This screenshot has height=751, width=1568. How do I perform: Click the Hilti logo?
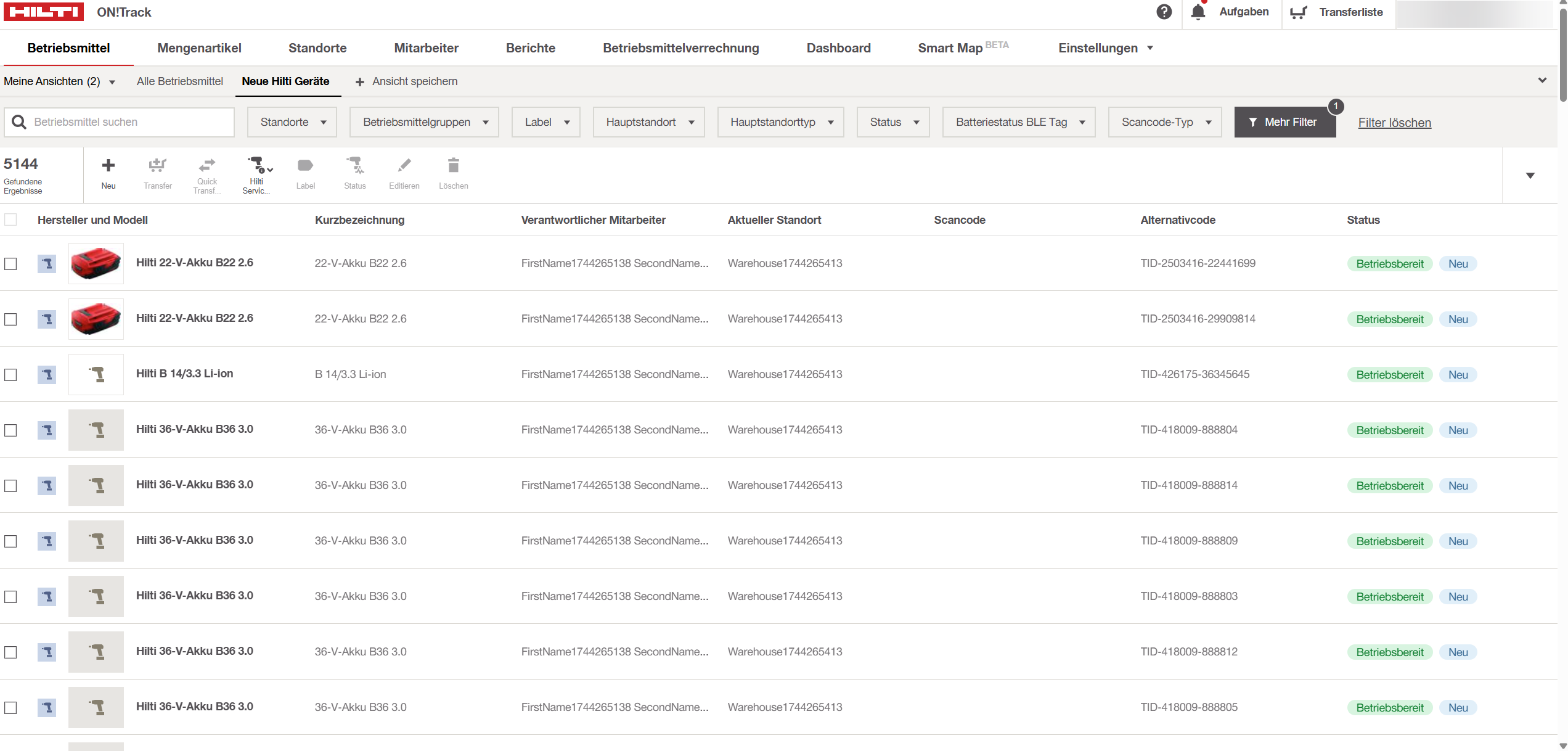tap(44, 12)
